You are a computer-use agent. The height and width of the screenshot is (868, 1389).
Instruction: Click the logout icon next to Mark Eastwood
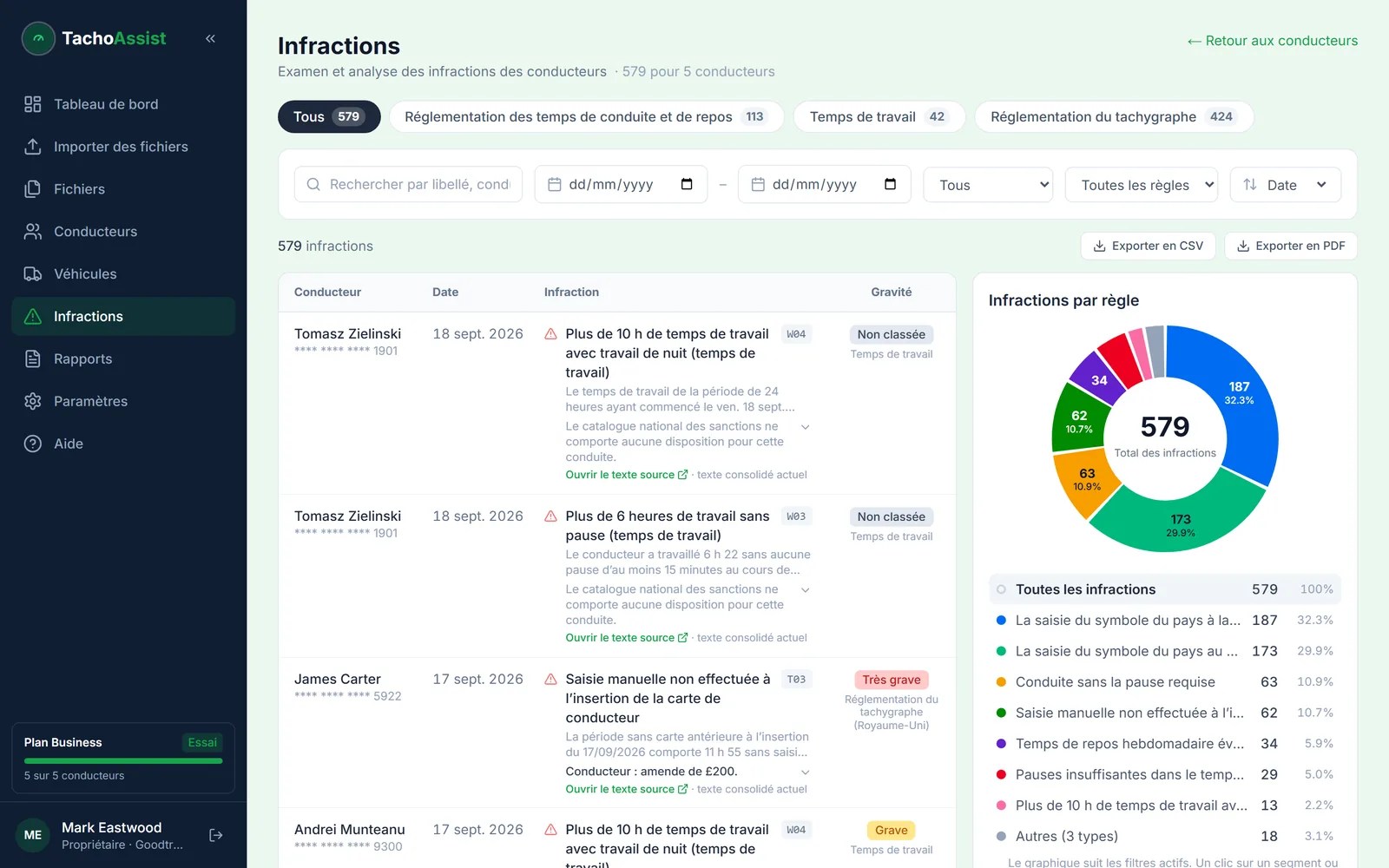[x=216, y=835]
